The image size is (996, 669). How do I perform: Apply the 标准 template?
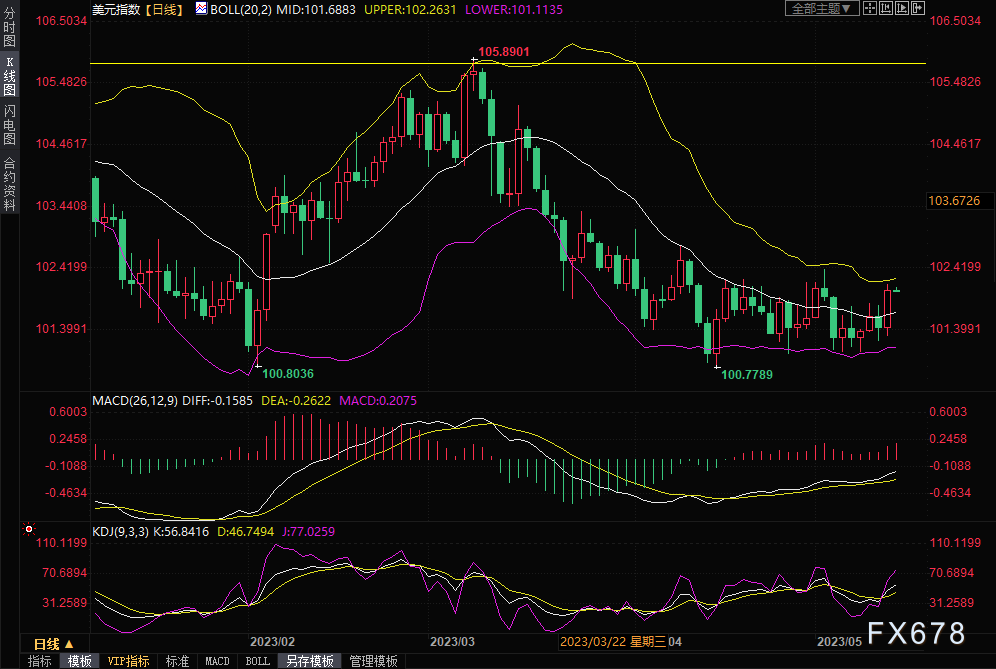tap(177, 661)
